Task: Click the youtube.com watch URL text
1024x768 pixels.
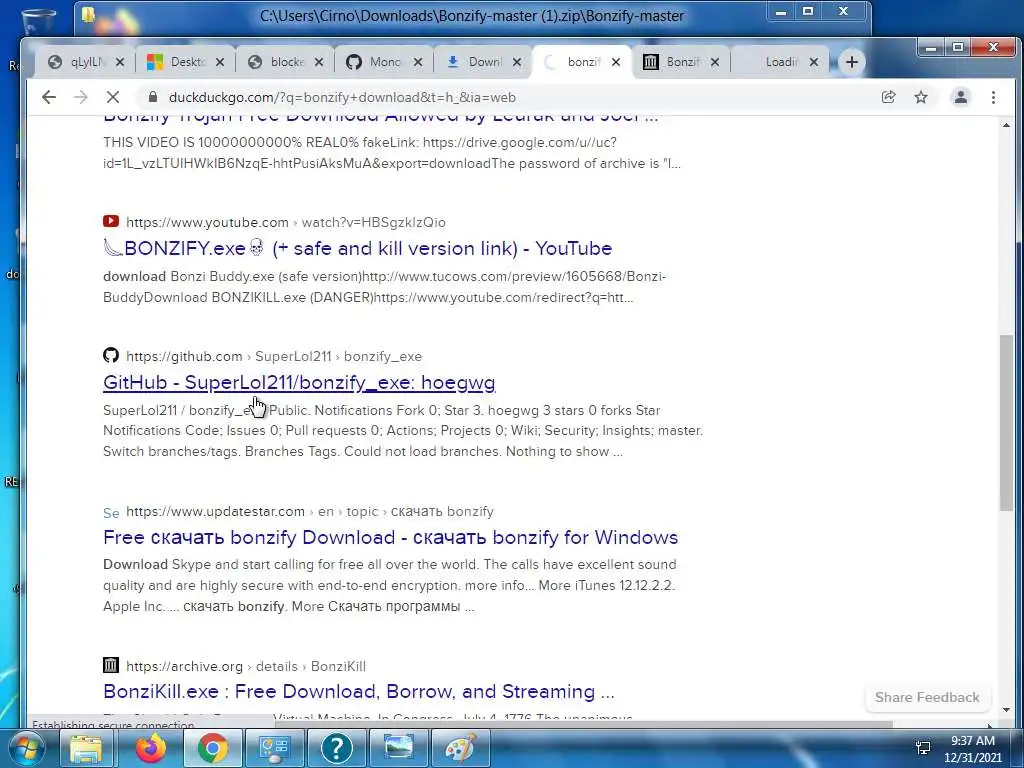Action: [286, 223]
